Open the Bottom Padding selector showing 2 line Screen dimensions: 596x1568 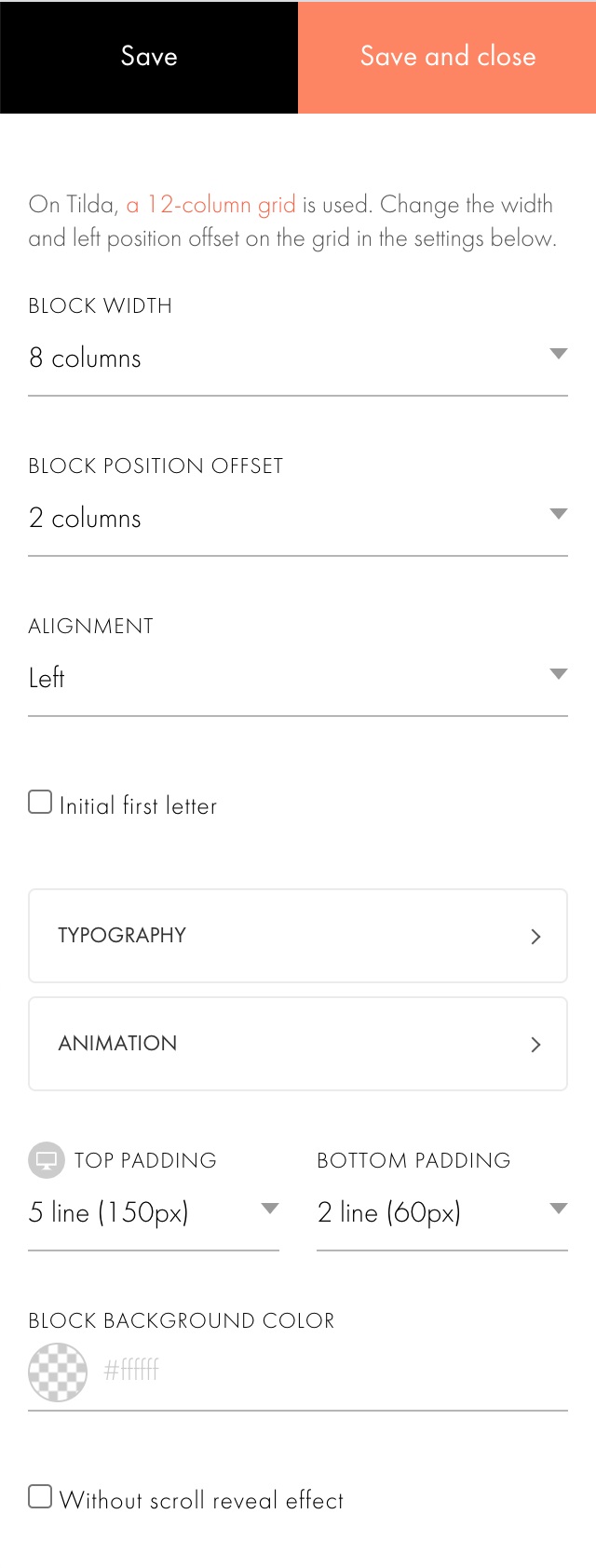438,1212
